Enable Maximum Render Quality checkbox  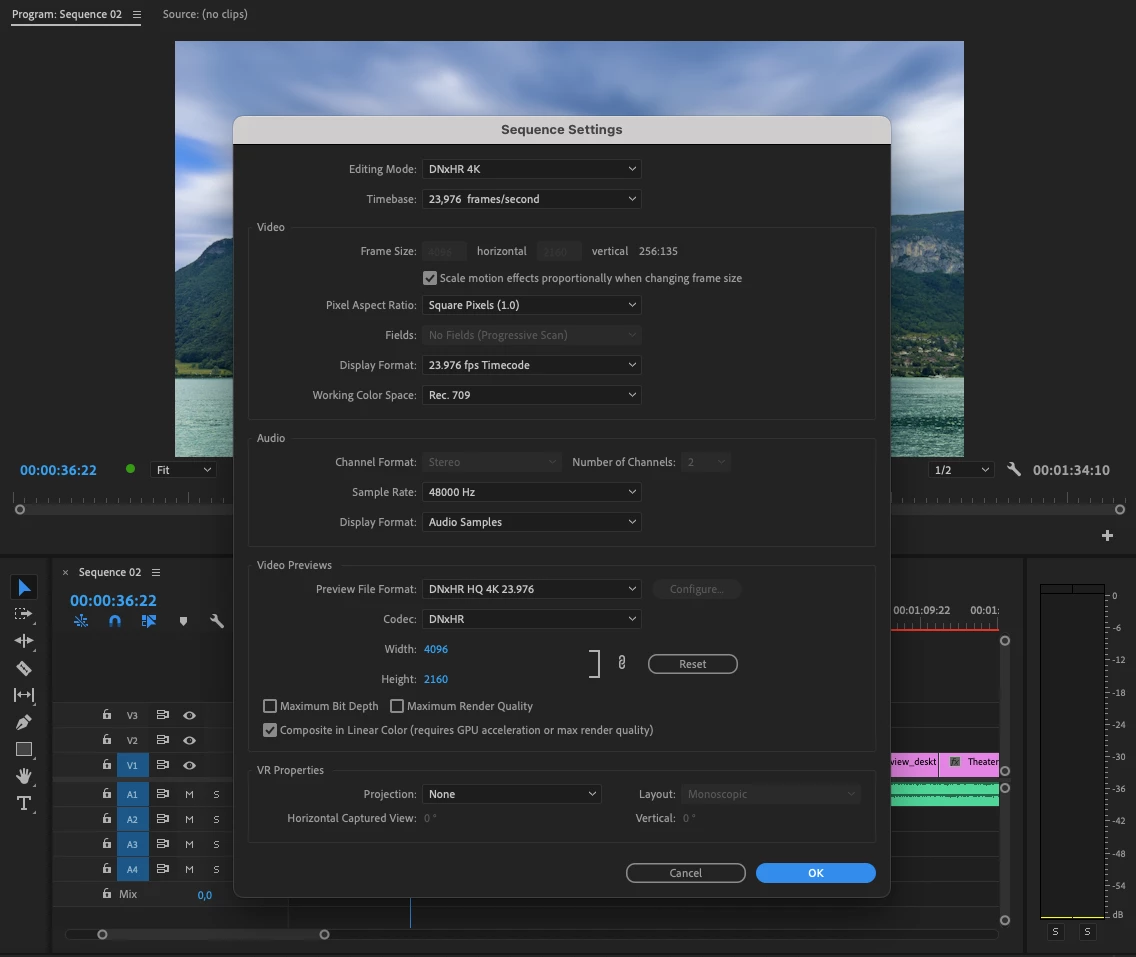tap(396, 706)
